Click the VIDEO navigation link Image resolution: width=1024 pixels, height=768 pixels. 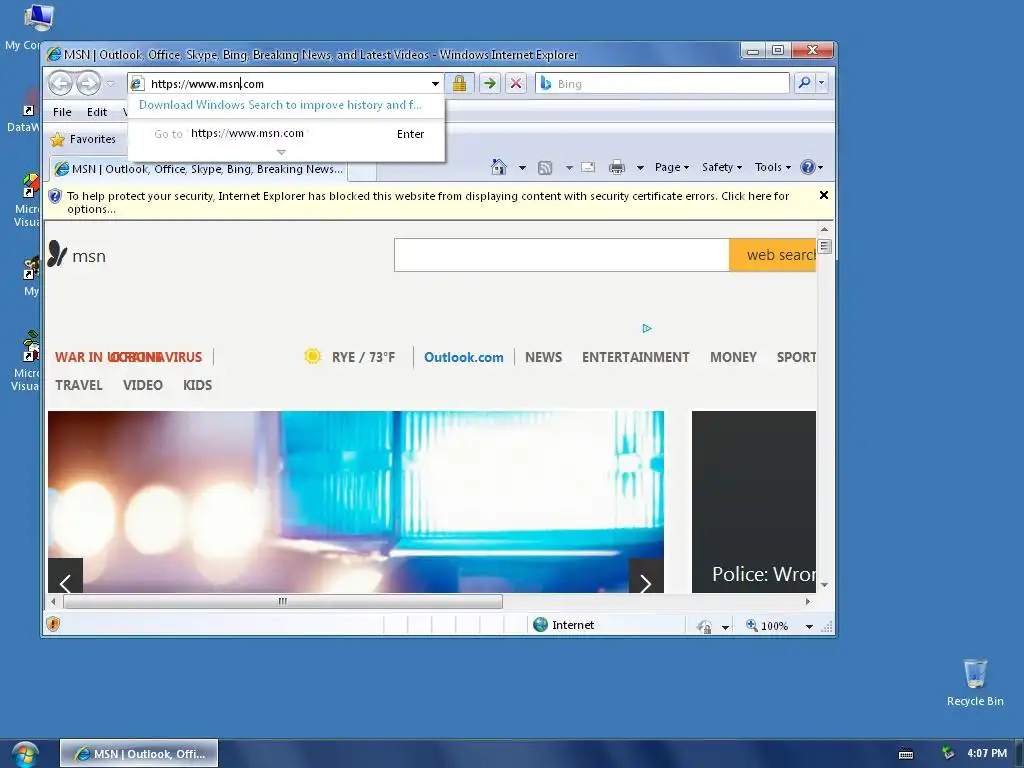[142, 385]
